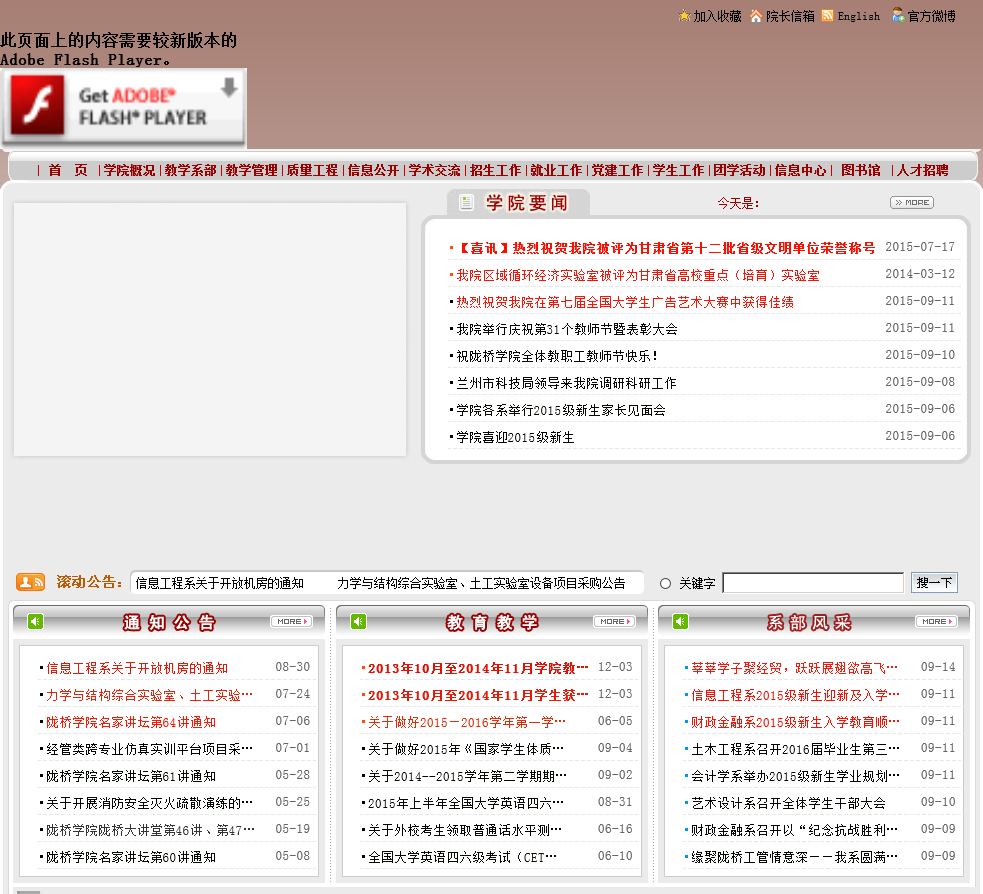Click the green speaker icon beside 系部风采

(x=680, y=621)
